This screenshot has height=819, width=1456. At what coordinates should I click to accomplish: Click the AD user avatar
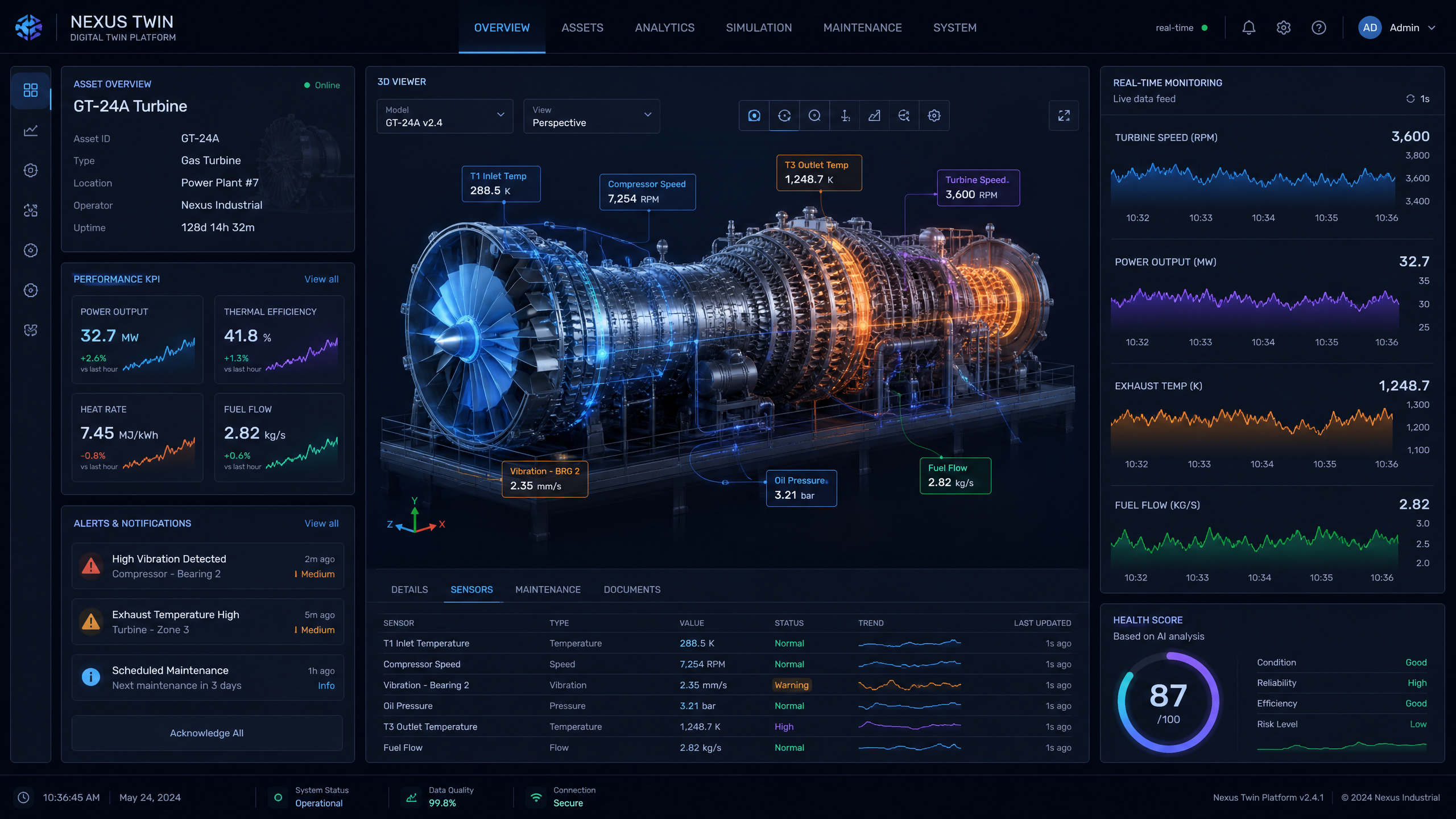[1370, 27]
